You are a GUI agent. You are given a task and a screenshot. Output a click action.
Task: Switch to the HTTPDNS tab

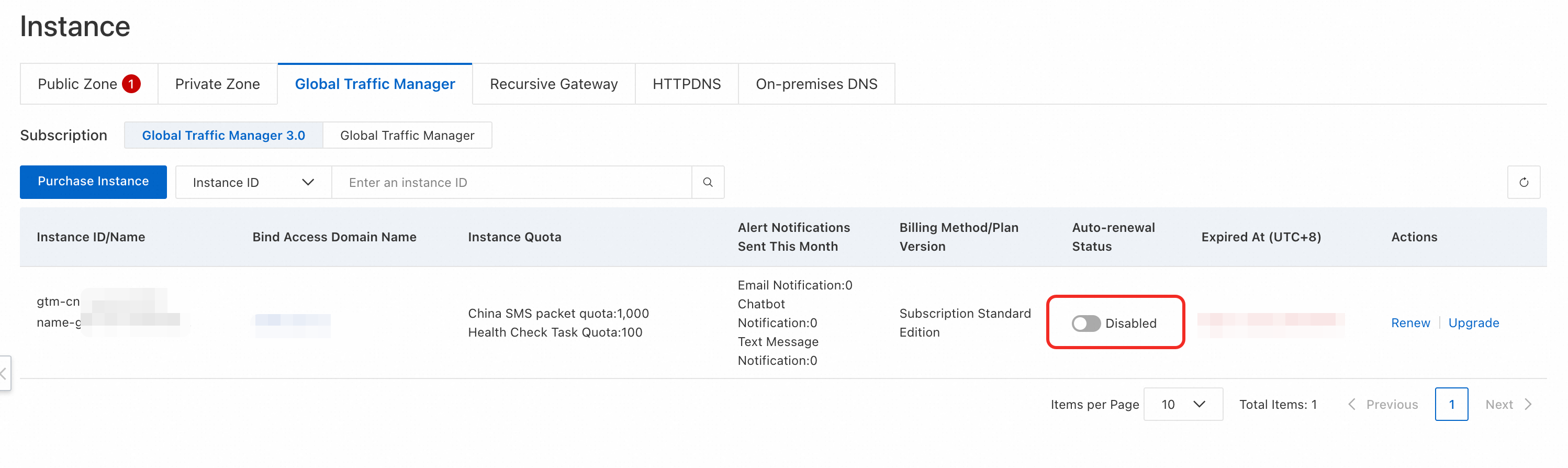pos(686,84)
